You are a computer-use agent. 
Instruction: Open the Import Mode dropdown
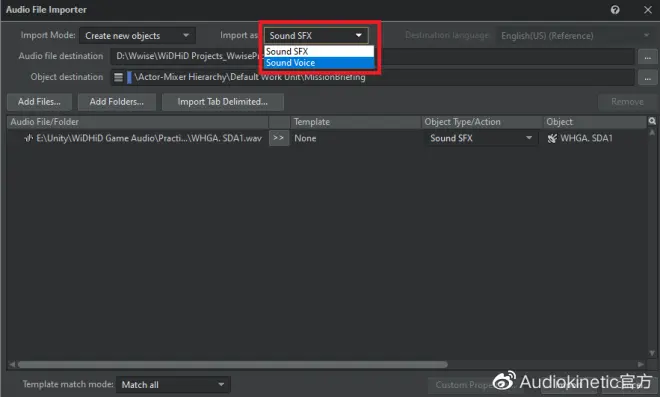(137, 35)
